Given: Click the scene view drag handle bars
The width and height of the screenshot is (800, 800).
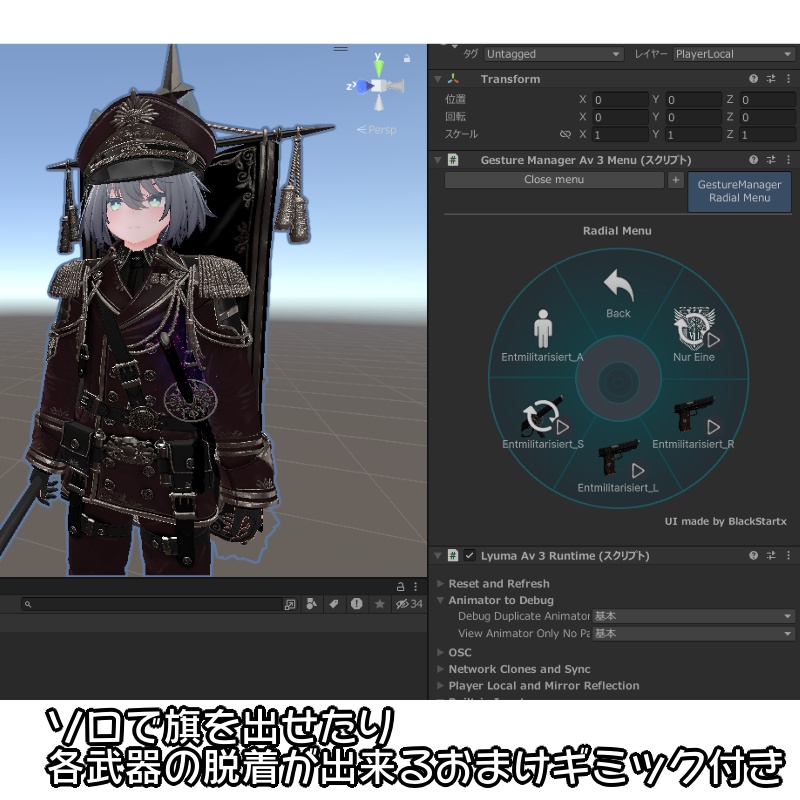Looking at the screenshot, I should (x=341, y=49).
